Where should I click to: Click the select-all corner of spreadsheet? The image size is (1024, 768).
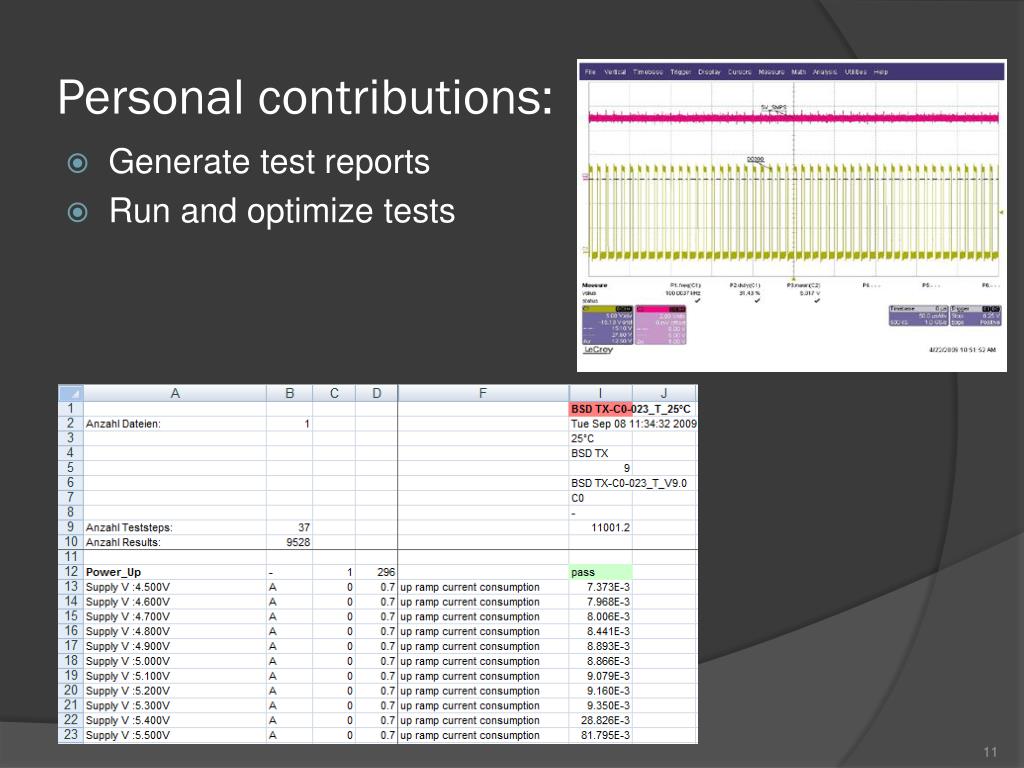point(71,393)
